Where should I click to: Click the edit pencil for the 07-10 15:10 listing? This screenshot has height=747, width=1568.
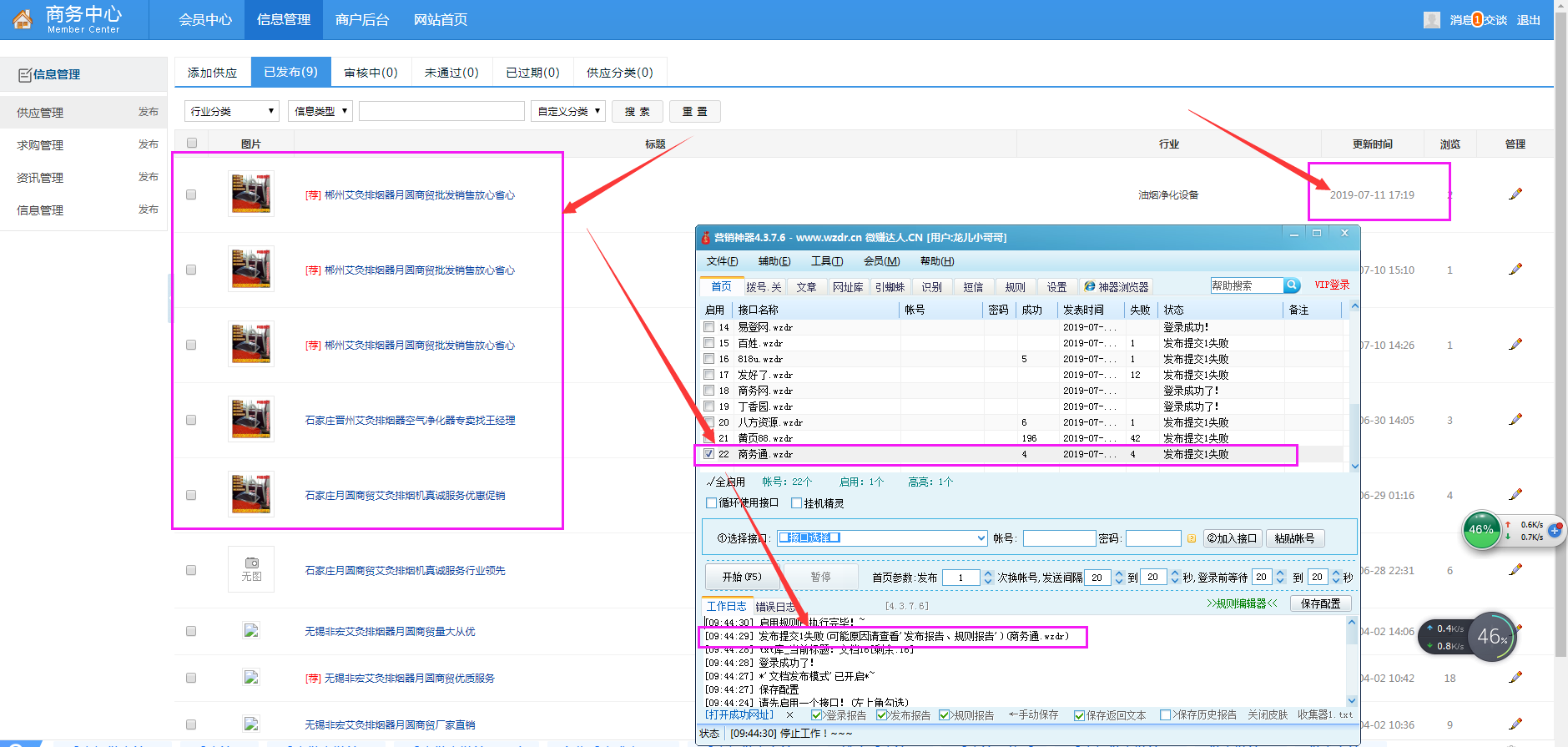pos(1515,270)
